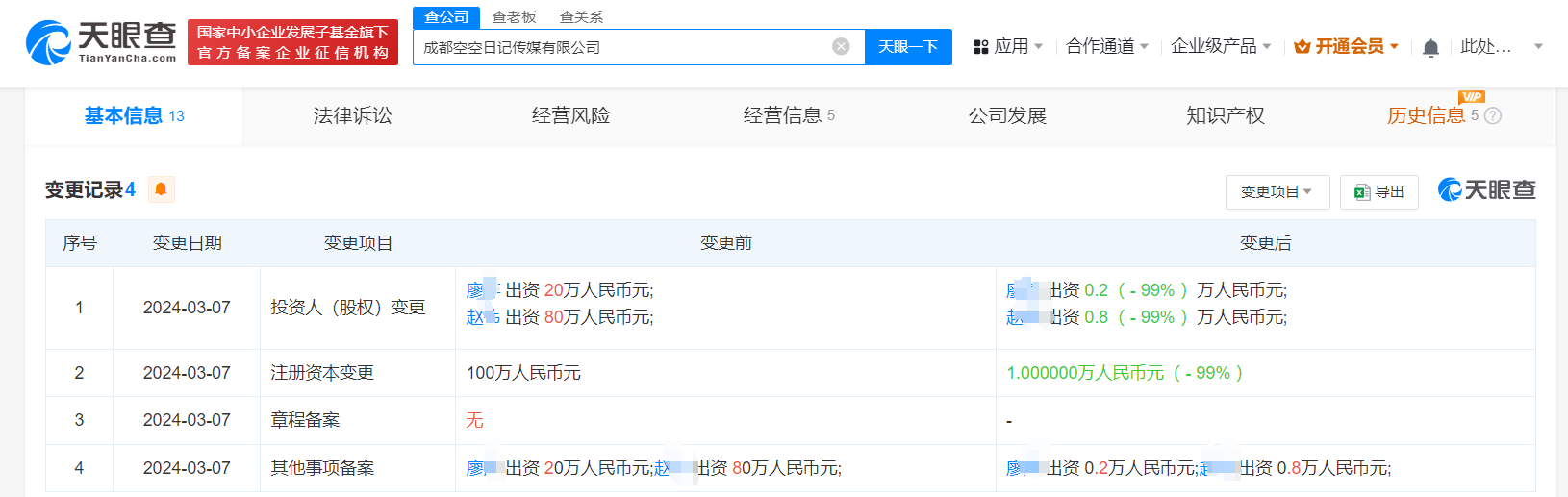Expand the 合作通道 dropdown menu

[1106, 46]
